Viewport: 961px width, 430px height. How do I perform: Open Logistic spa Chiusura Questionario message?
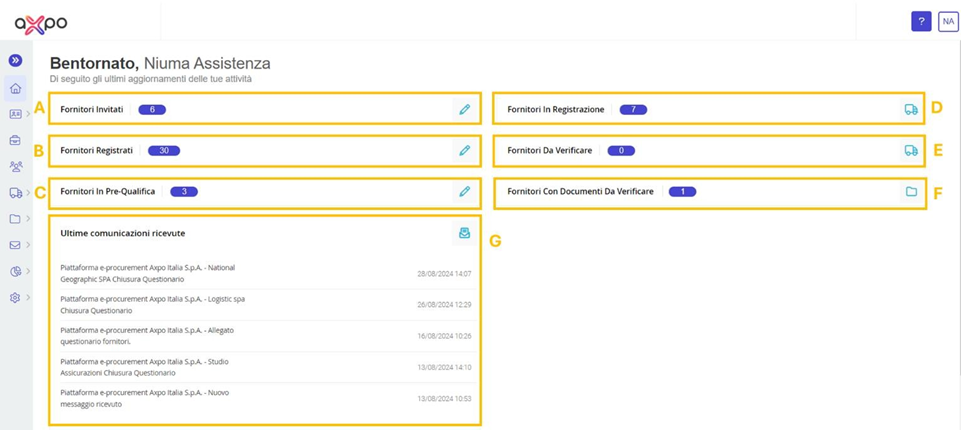pyautogui.click(x=266, y=304)
